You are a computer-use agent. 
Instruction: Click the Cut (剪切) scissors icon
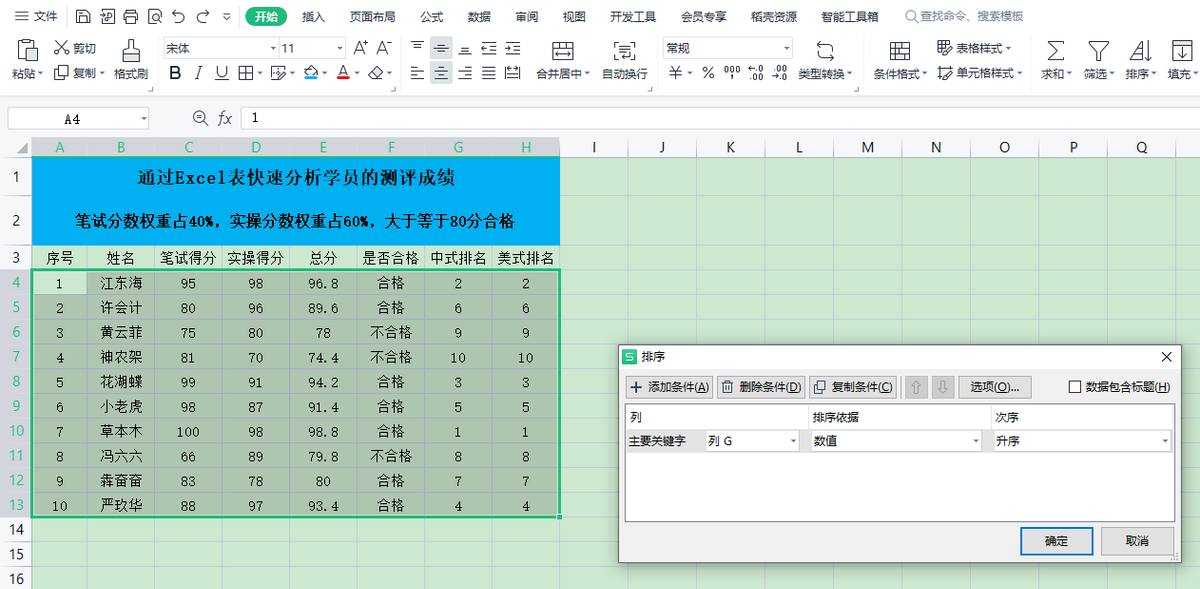click(61, 48)
